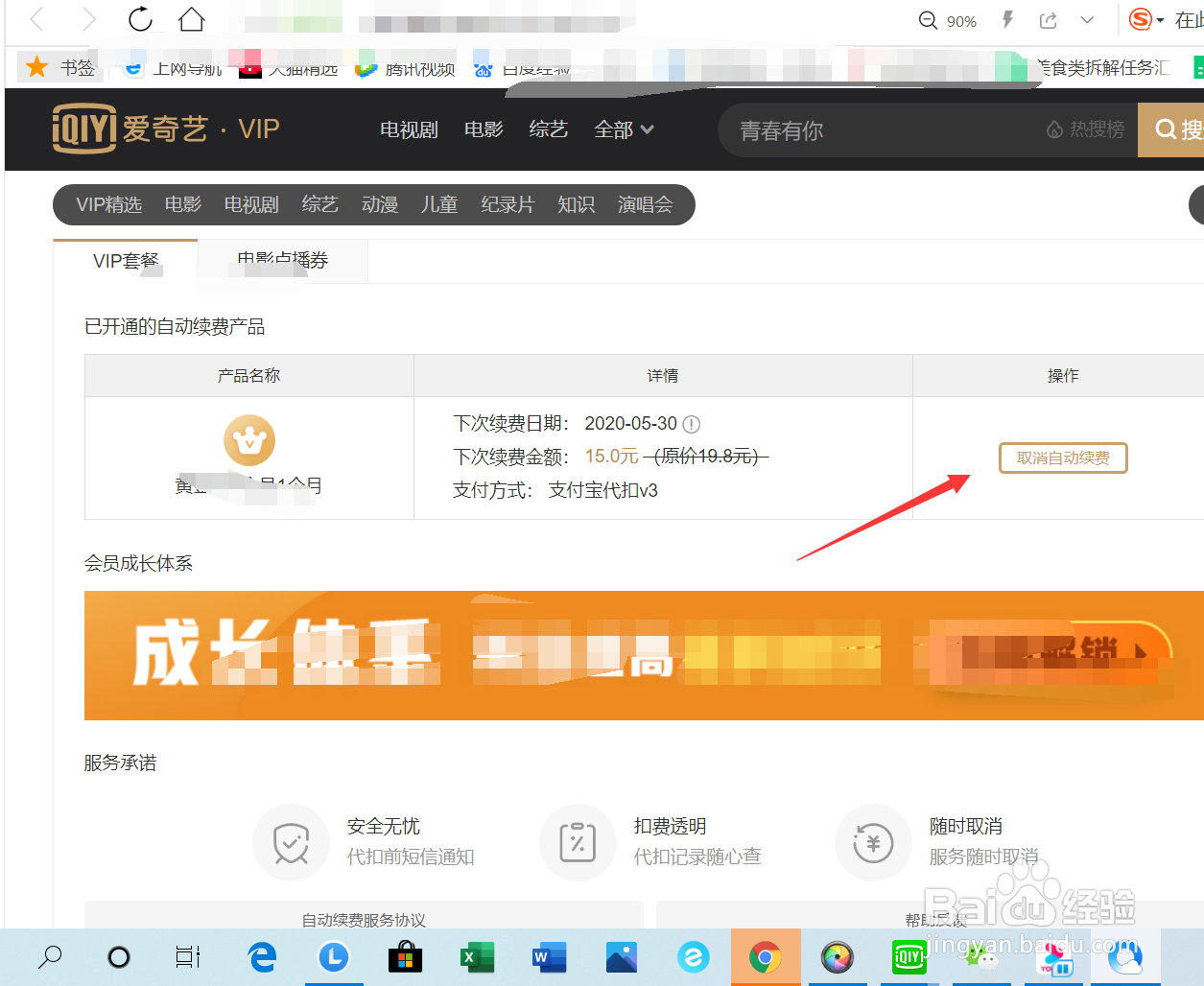
Task: Open the 热搜榜 hot search list
Action: tap(1085, 129)
